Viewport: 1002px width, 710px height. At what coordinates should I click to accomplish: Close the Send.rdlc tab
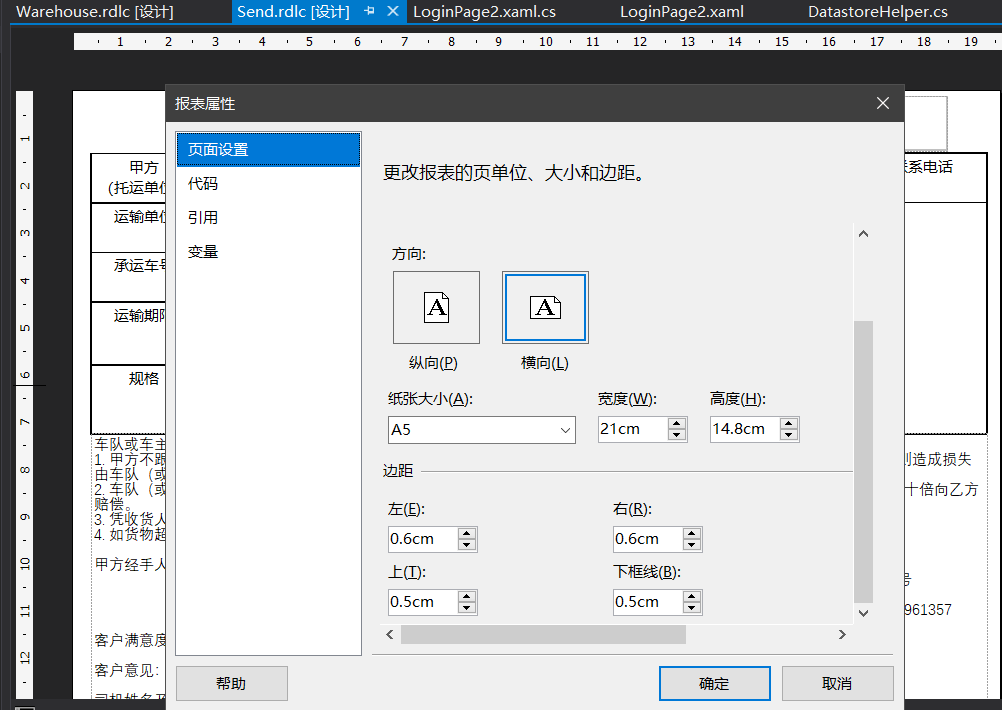click(393, 11)
